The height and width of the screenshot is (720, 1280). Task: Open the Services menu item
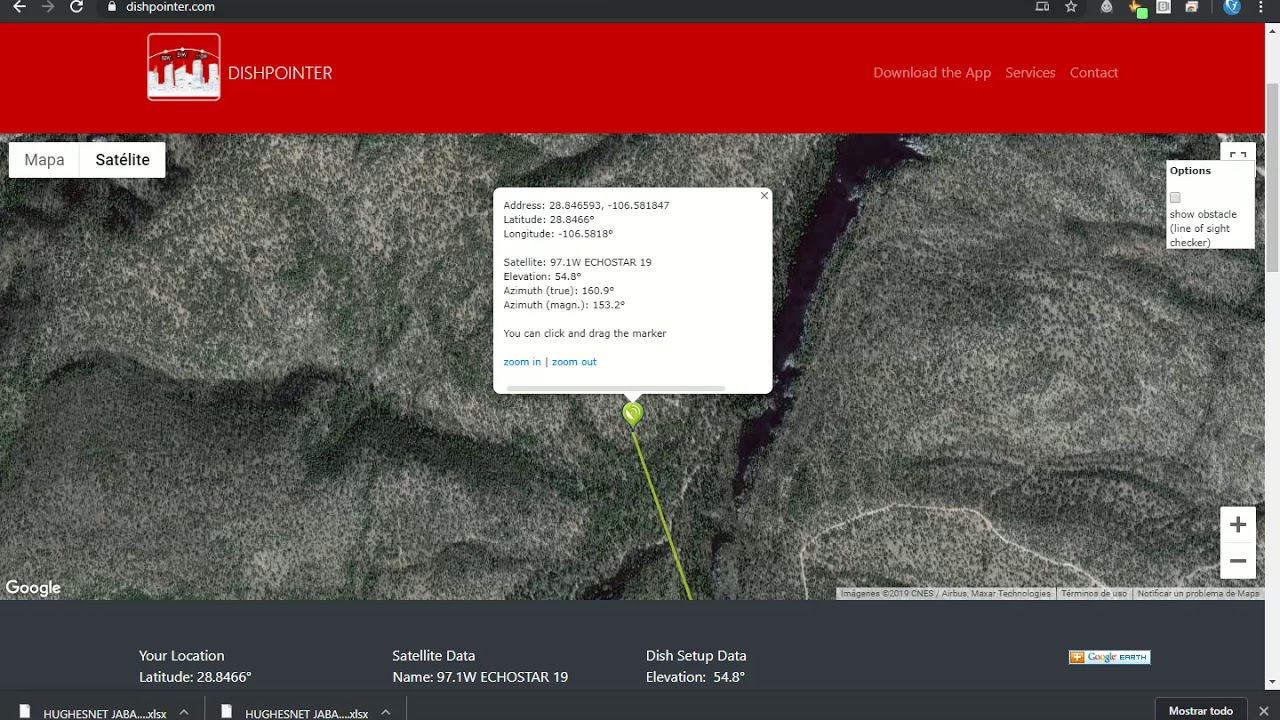coord(1030,73)
